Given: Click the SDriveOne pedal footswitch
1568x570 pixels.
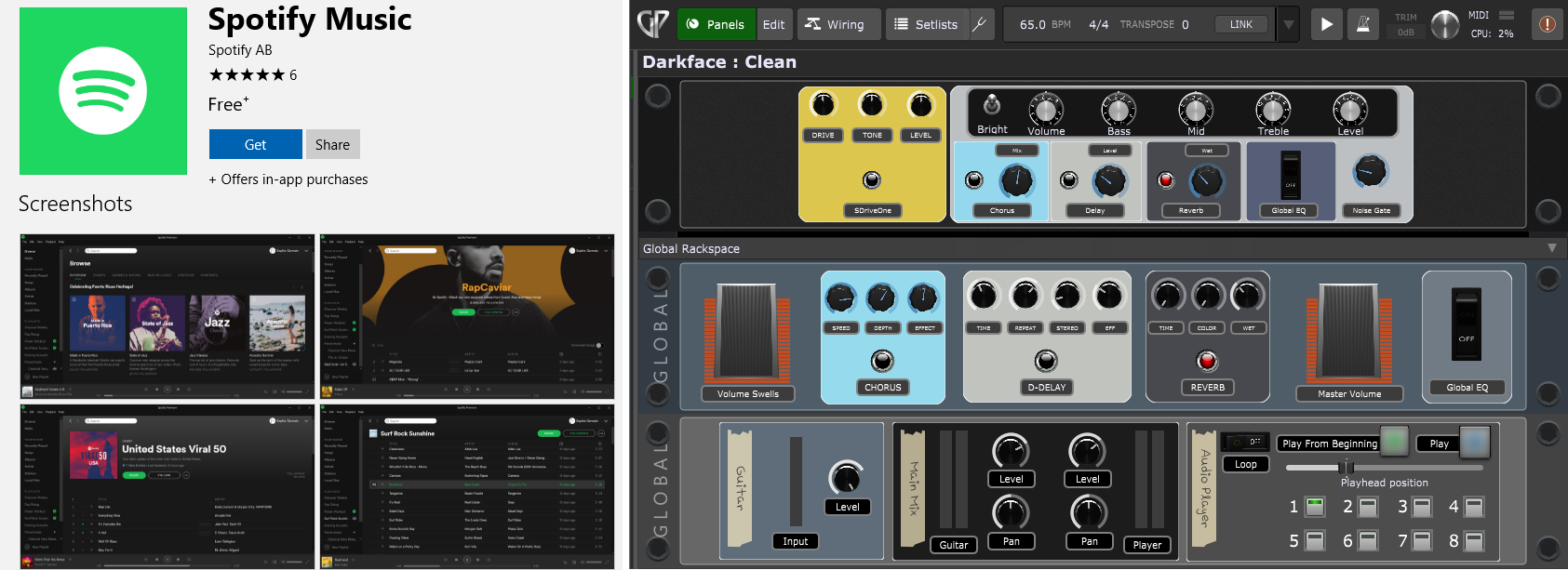Looking at the screenshot, I should pyautogui.click(x=871, y=179).
